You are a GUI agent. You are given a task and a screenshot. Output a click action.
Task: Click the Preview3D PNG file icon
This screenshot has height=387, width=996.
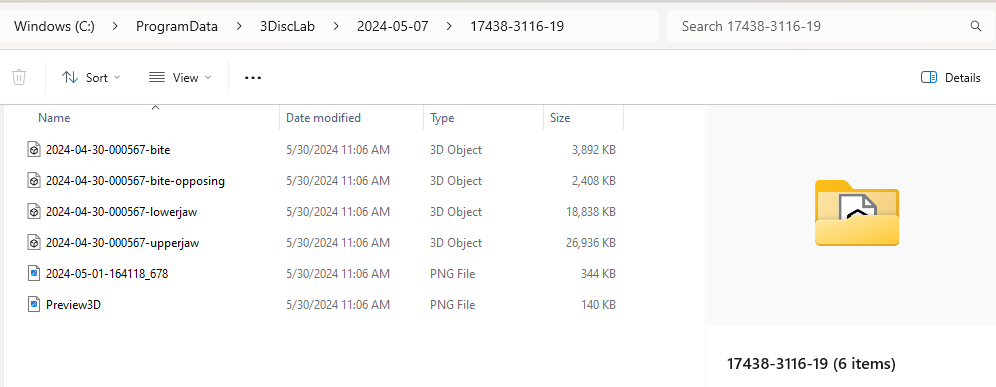click(x=34, y=304)
